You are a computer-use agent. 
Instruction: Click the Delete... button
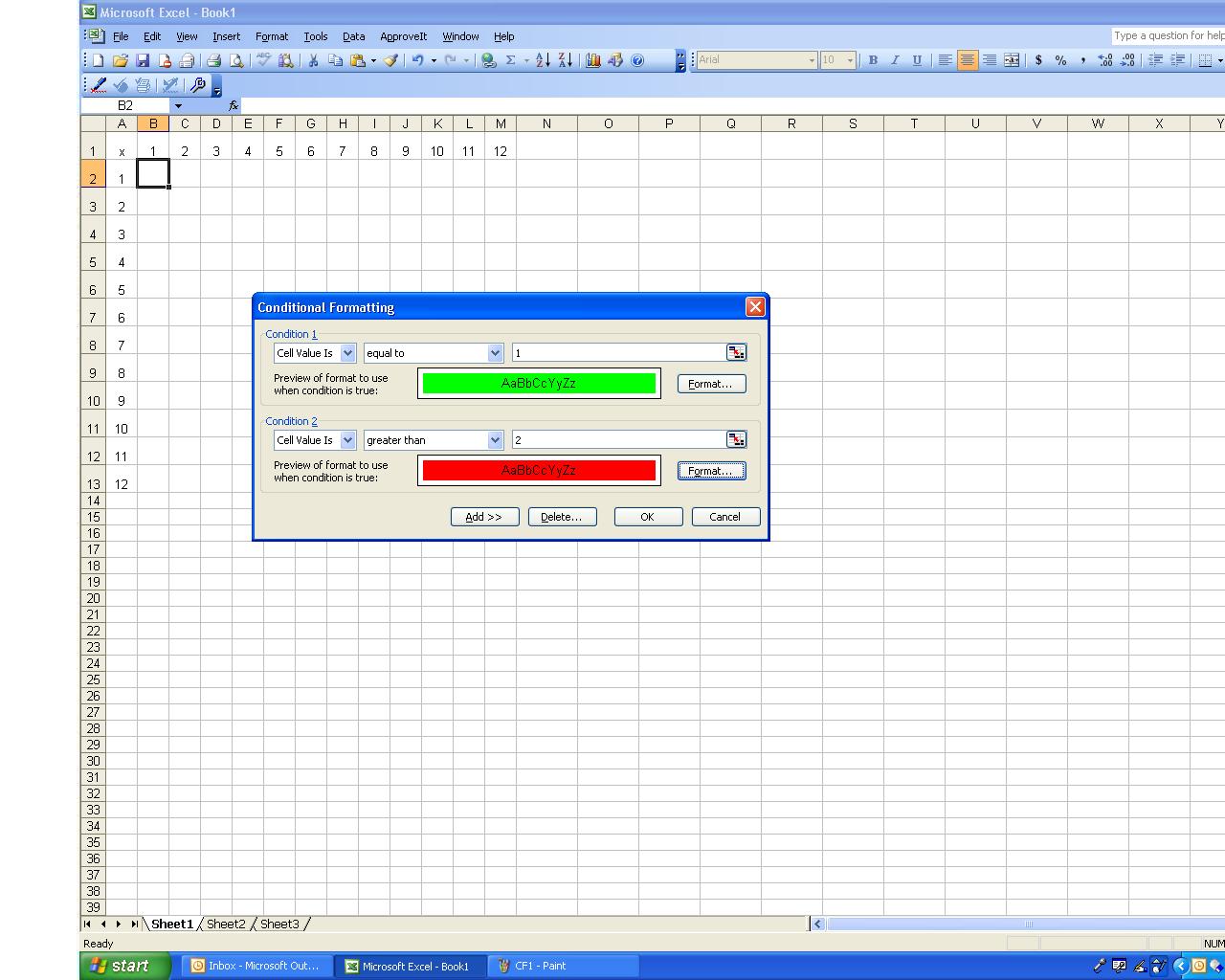pos(562,517)
